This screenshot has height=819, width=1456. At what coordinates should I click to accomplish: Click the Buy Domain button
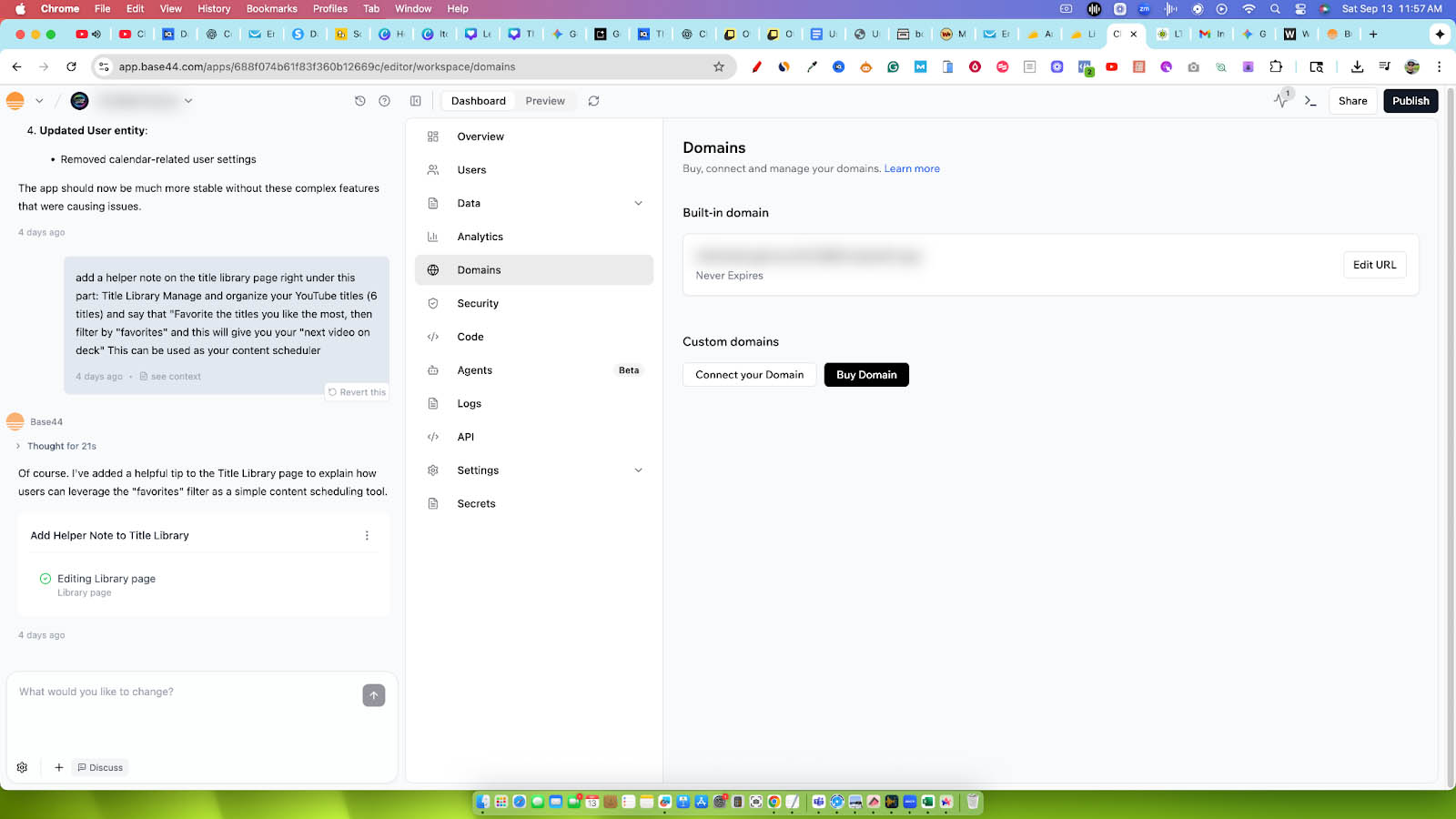point(865,374)
